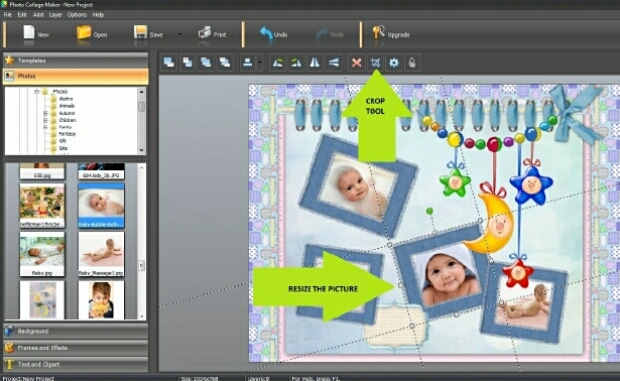The image size is (620, 381).
Task: Select the Fantasy folder in tree
Action: (67, 134)
